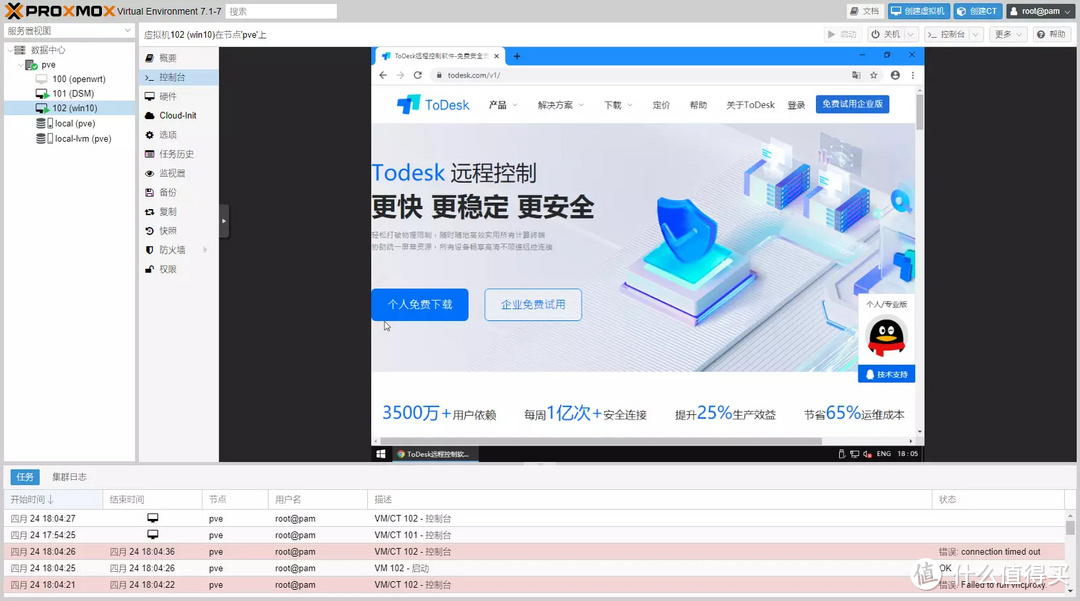Select local-lvm (pve) storage
This screenshot has width=1080, height=601.
[83, 139]
